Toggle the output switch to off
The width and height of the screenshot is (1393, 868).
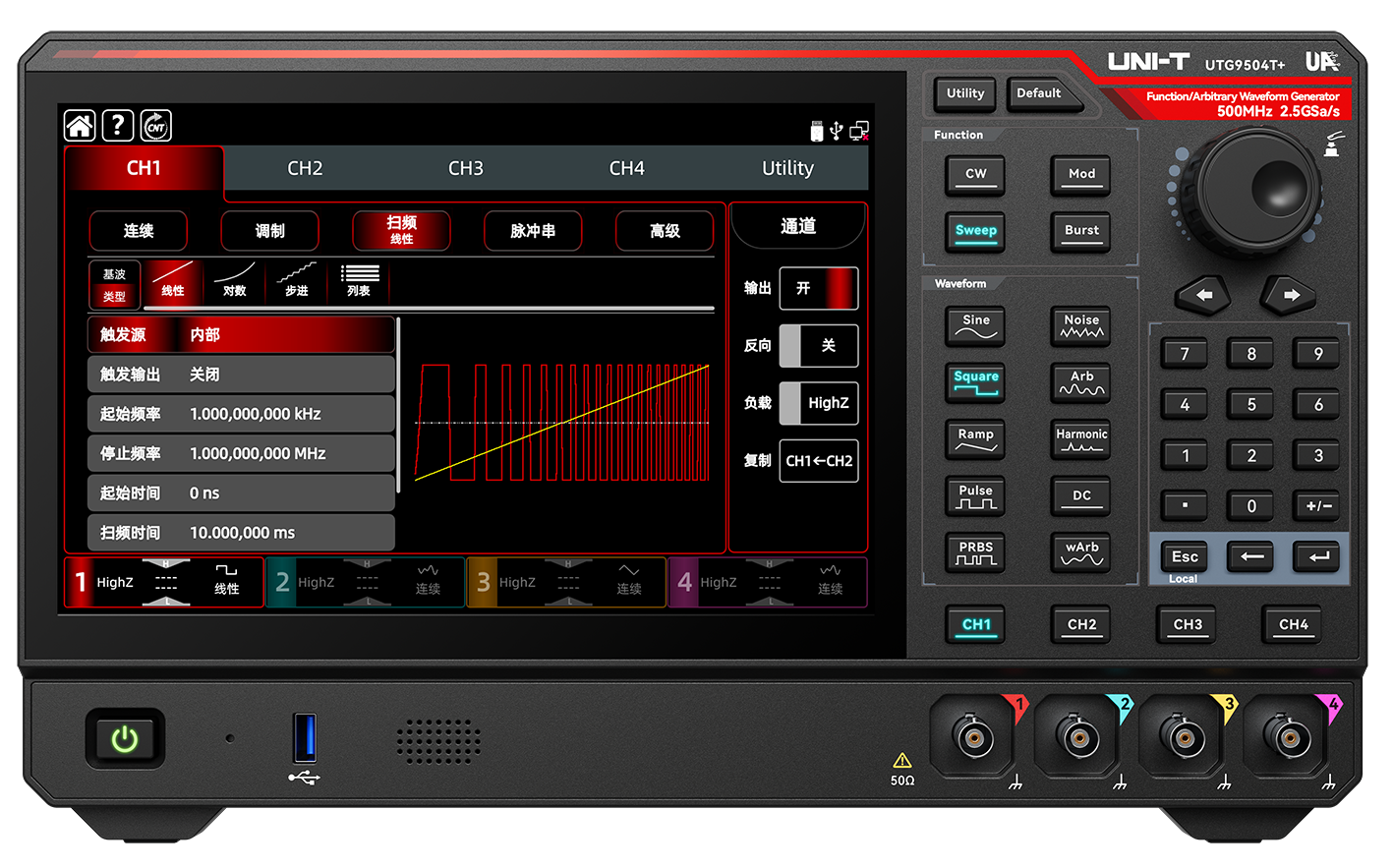click(819, 288)
